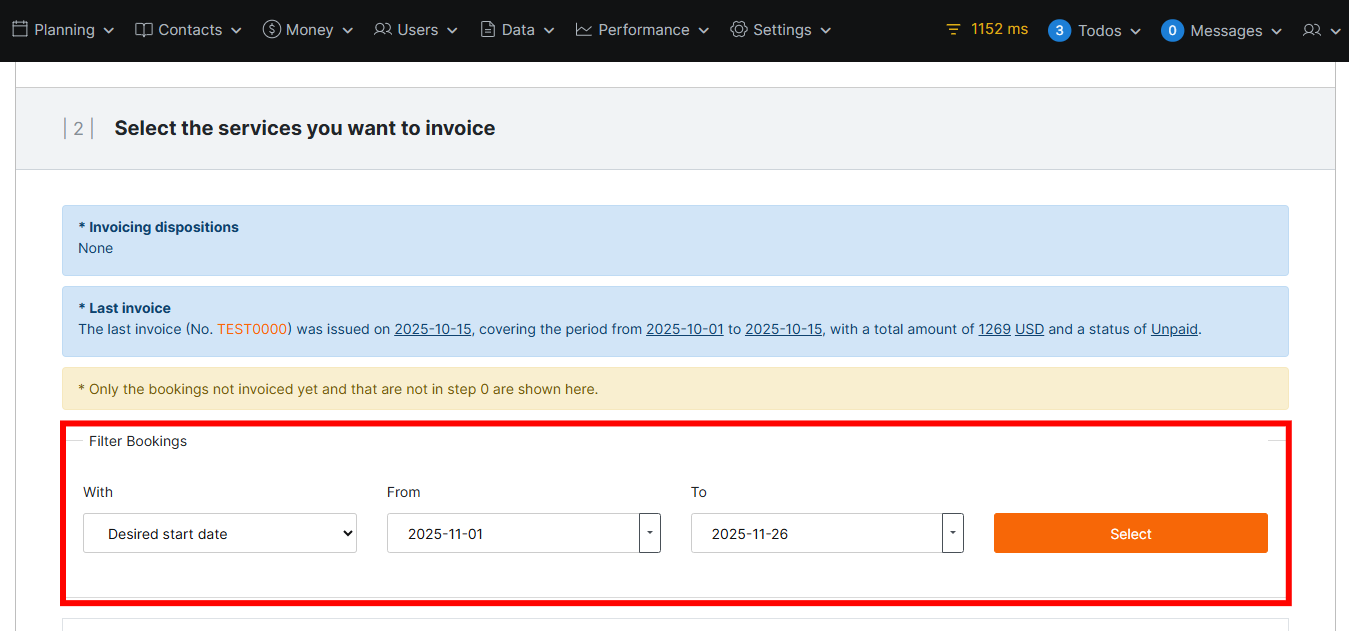Click the Unpaid status link

(x=1174, y=329)
